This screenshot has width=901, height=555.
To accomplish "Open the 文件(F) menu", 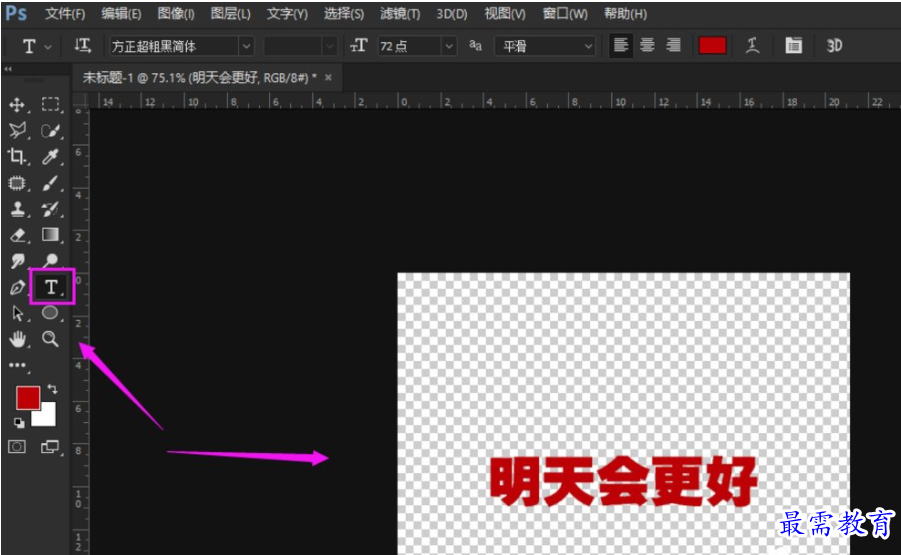I will (65, 14).
